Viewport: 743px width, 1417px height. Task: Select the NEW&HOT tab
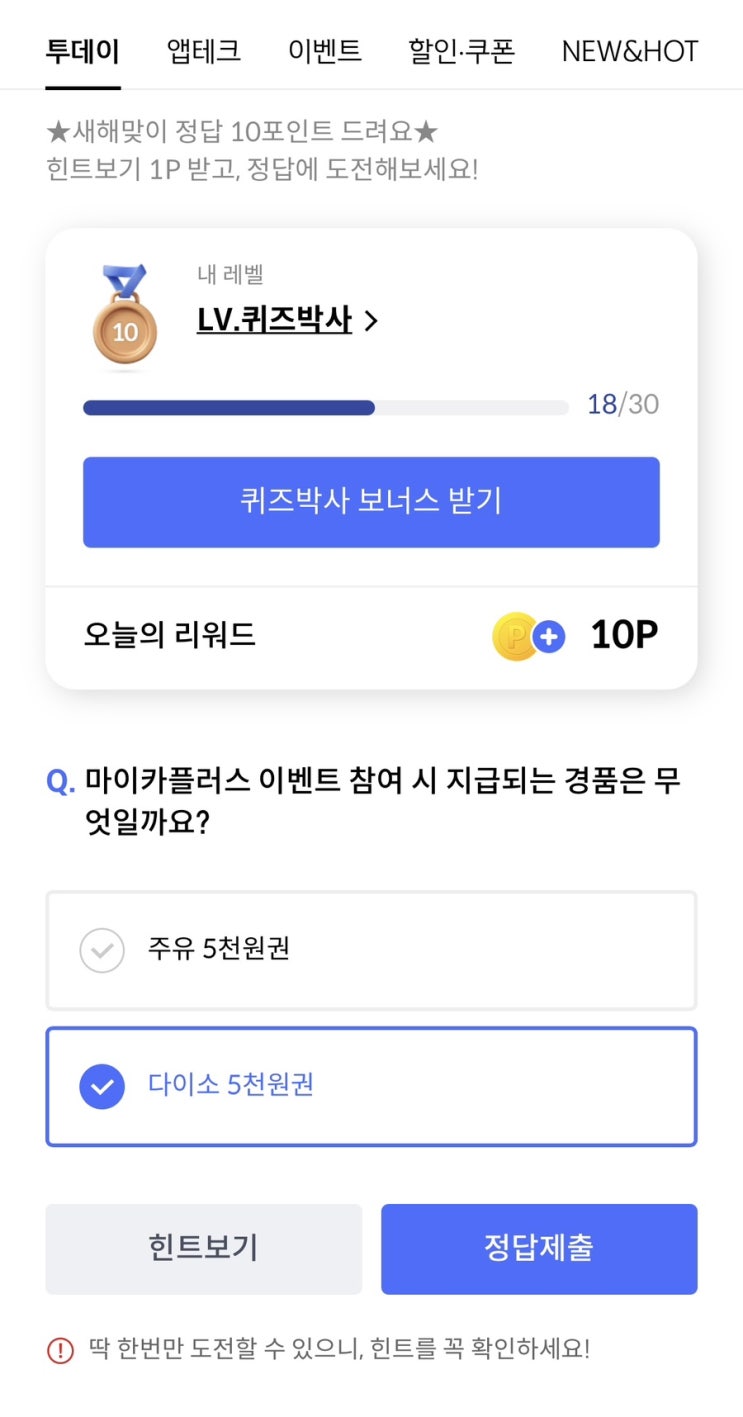pyautogui.click(x=630, y=51)
